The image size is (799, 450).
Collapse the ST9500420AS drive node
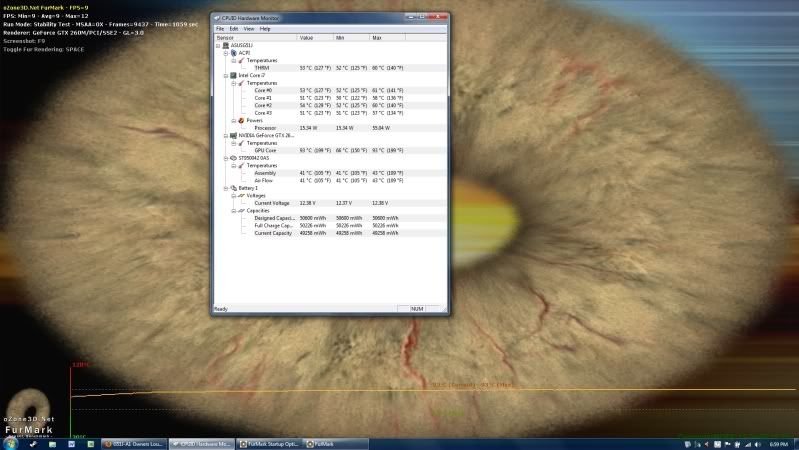pos(226,158)
